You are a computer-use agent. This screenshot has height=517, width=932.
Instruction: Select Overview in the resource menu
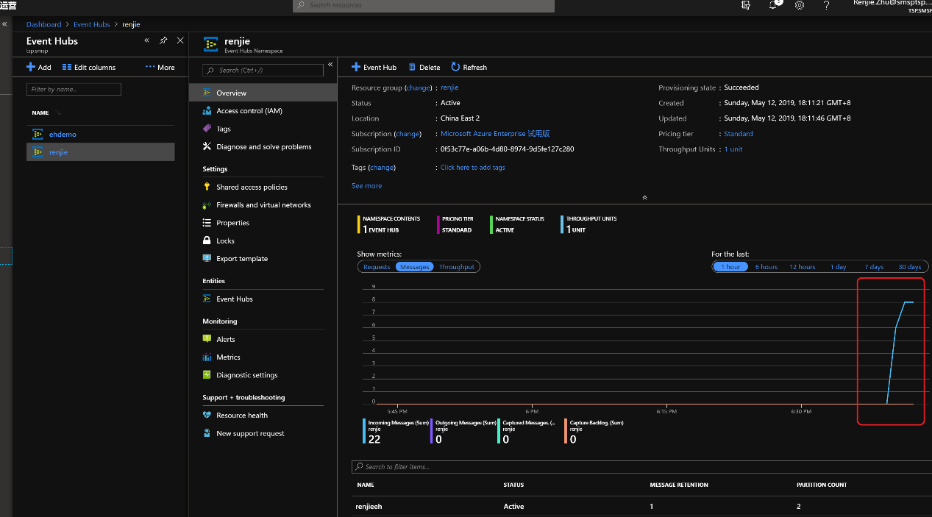231,93
